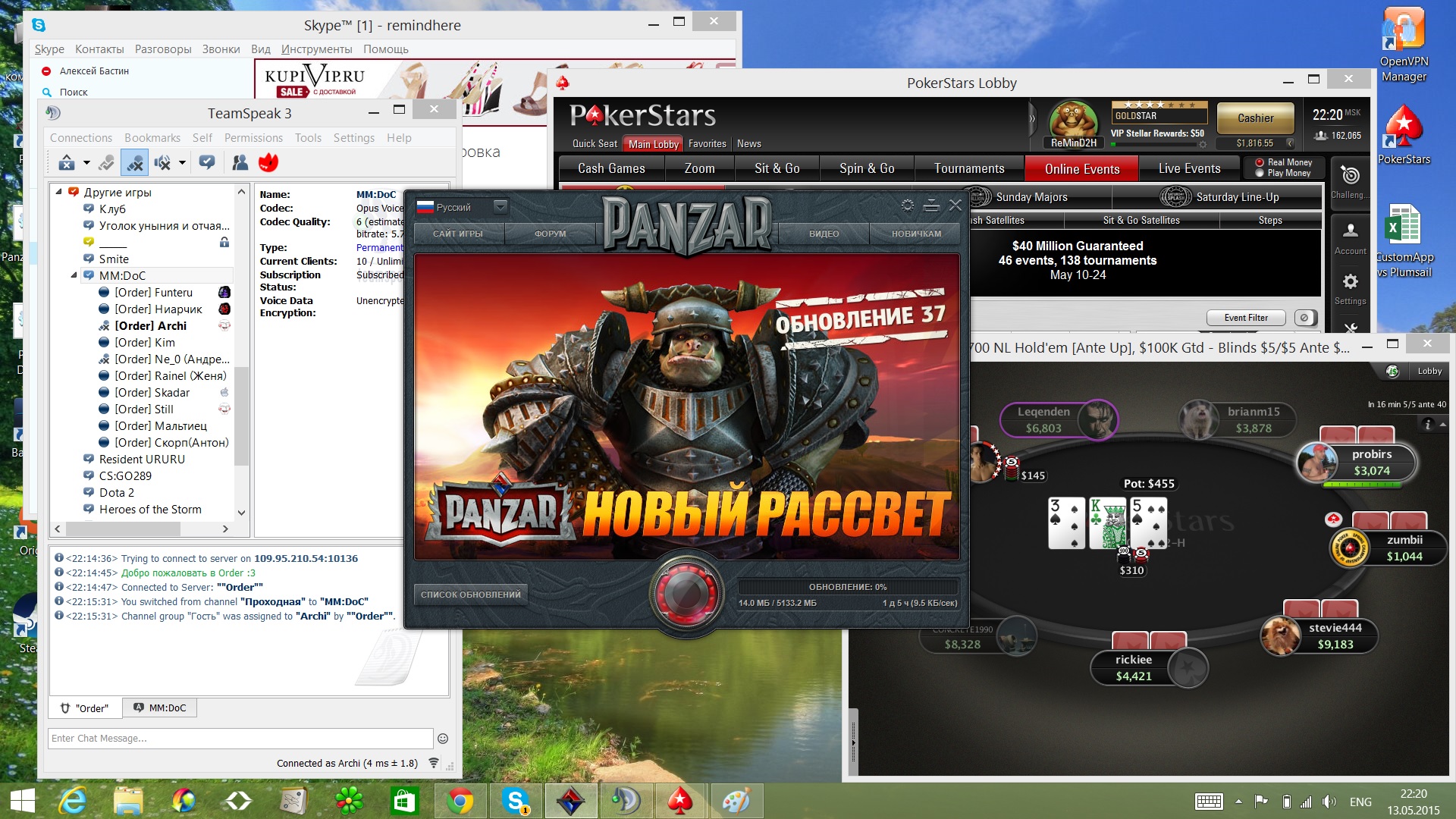1456x819 pixels.
Task: Open OpenVPN Manager desktop icon
Action: [x=1404, y=45]
